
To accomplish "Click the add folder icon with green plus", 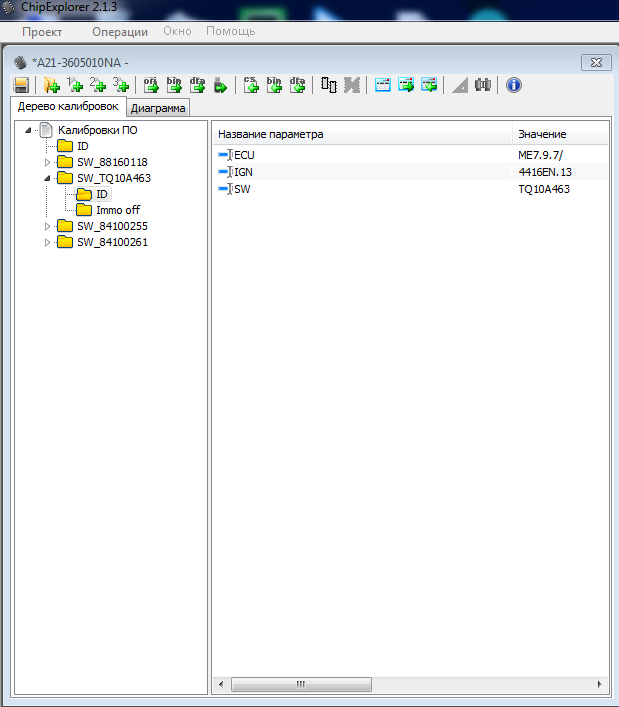I will pos(51,85).
